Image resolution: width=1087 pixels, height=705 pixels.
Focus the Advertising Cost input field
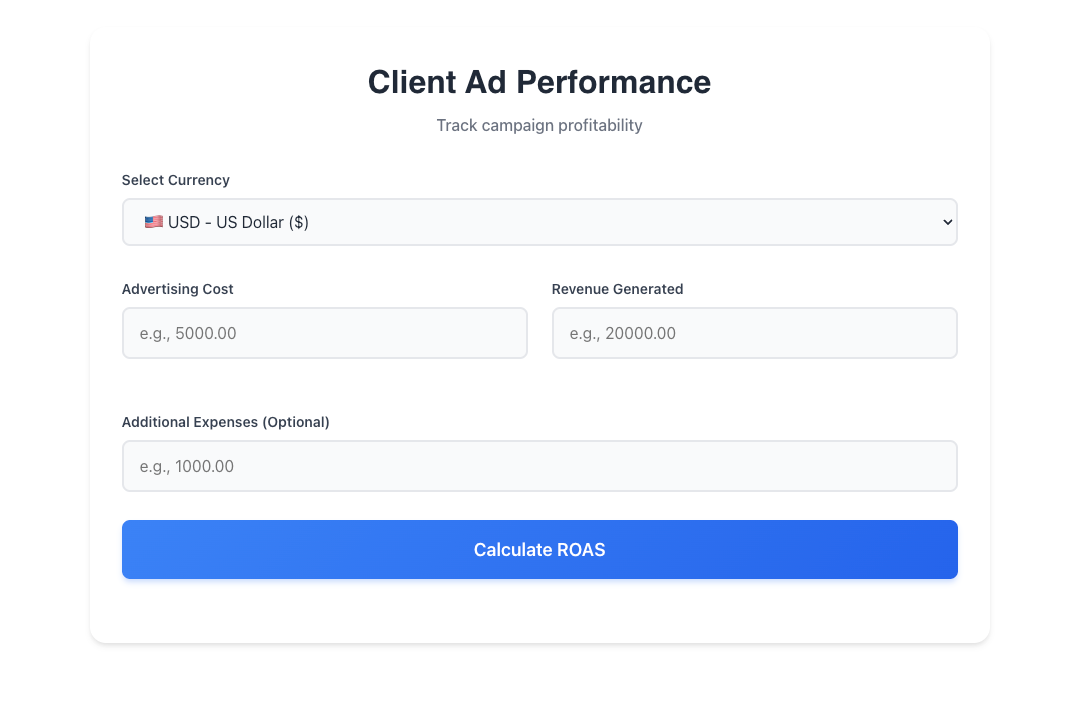(324, 333)
